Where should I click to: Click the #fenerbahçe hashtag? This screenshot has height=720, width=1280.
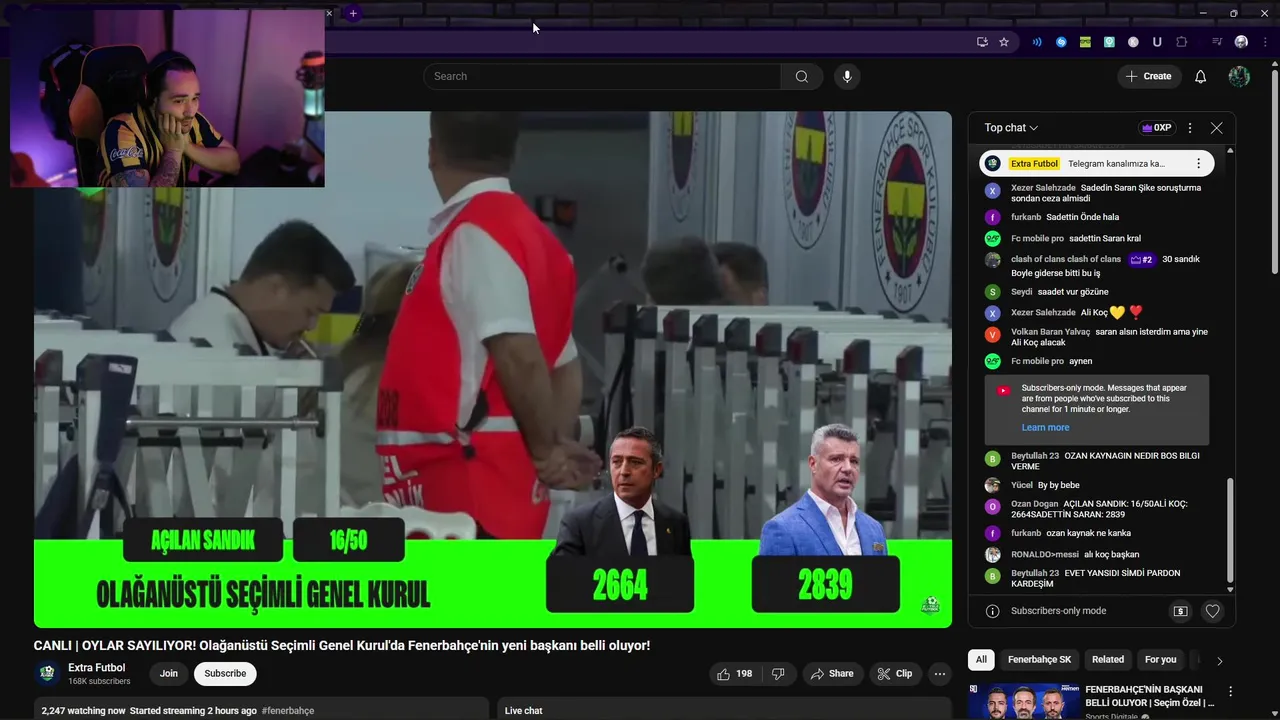pos(288,711)
